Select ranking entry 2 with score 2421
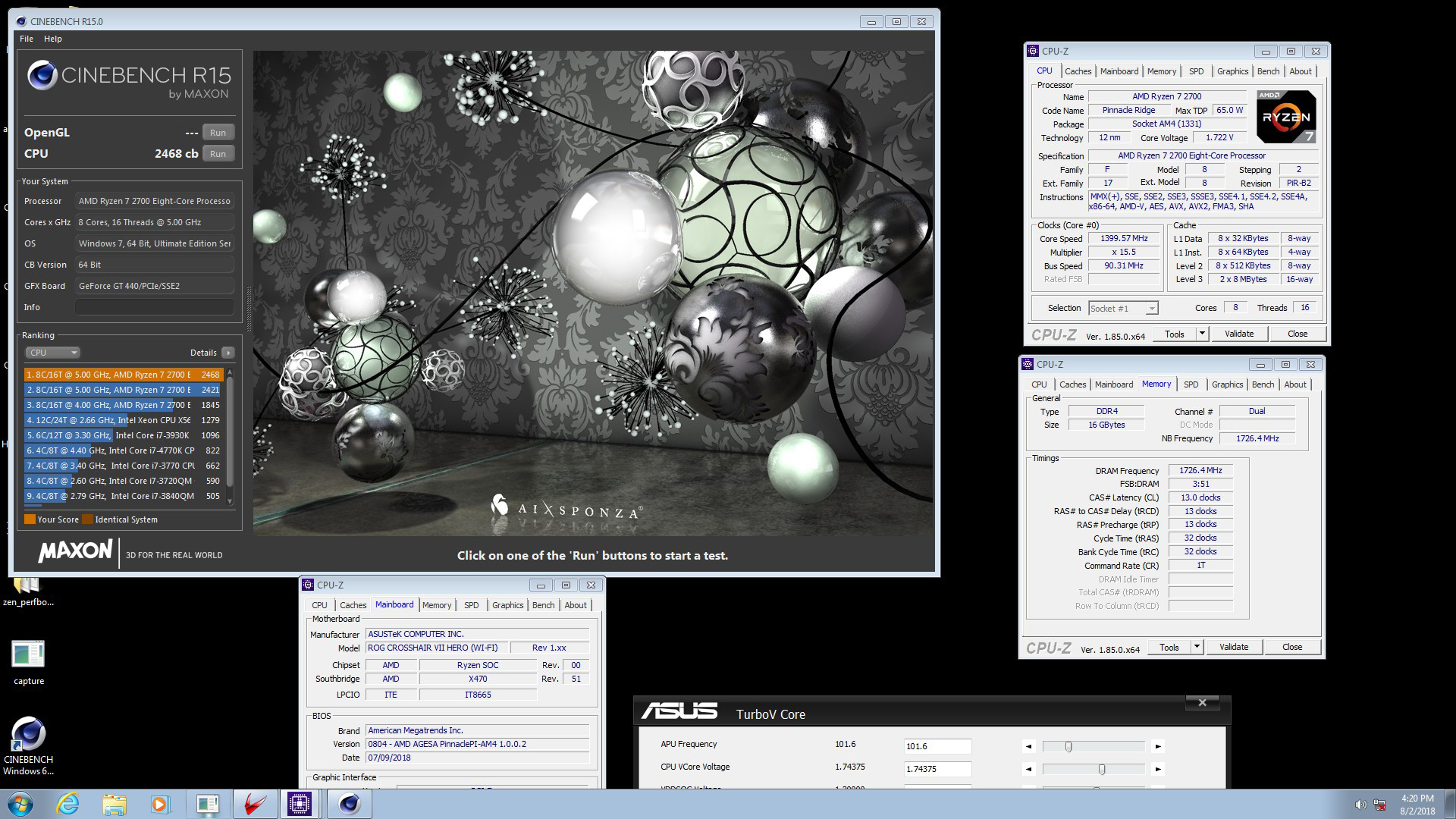Viewport: 1456px width, 819px height. [123, 390]
